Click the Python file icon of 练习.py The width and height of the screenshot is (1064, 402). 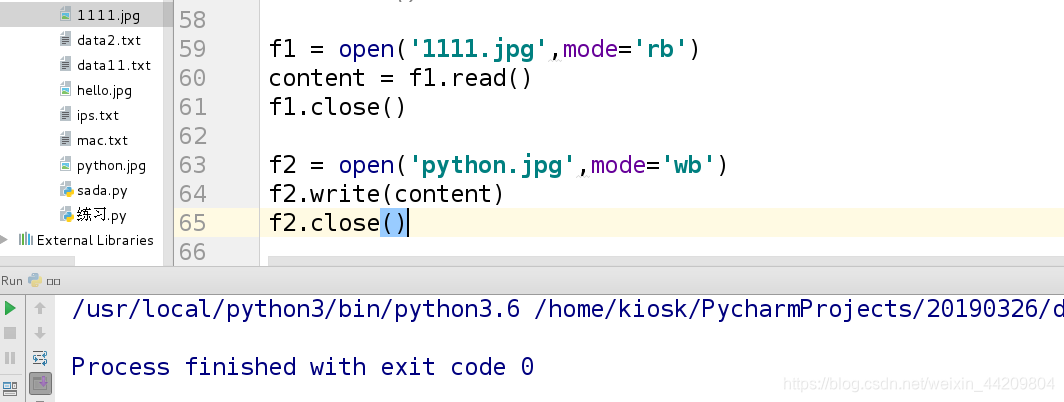click(x=66, y=215)
